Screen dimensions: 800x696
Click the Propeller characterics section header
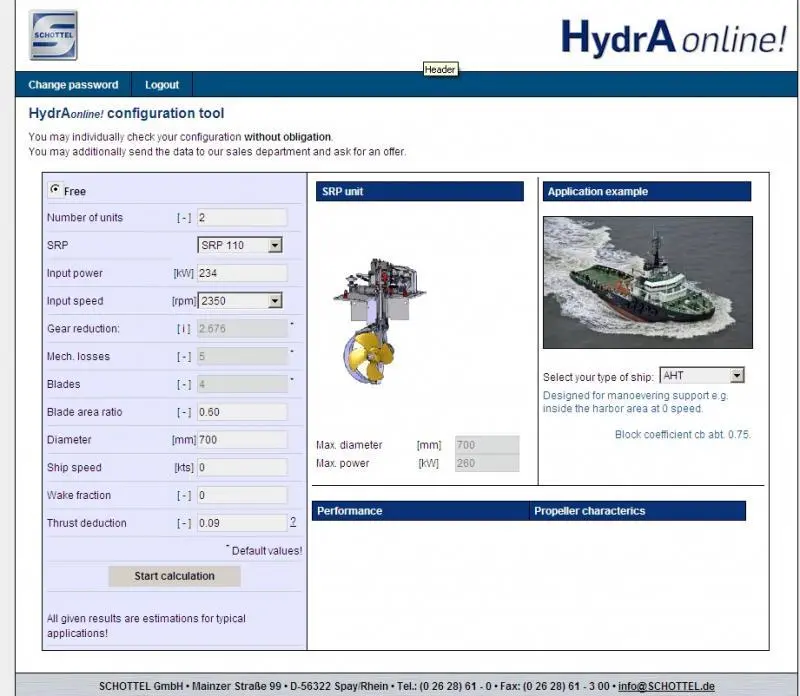(x=637, y=511)
